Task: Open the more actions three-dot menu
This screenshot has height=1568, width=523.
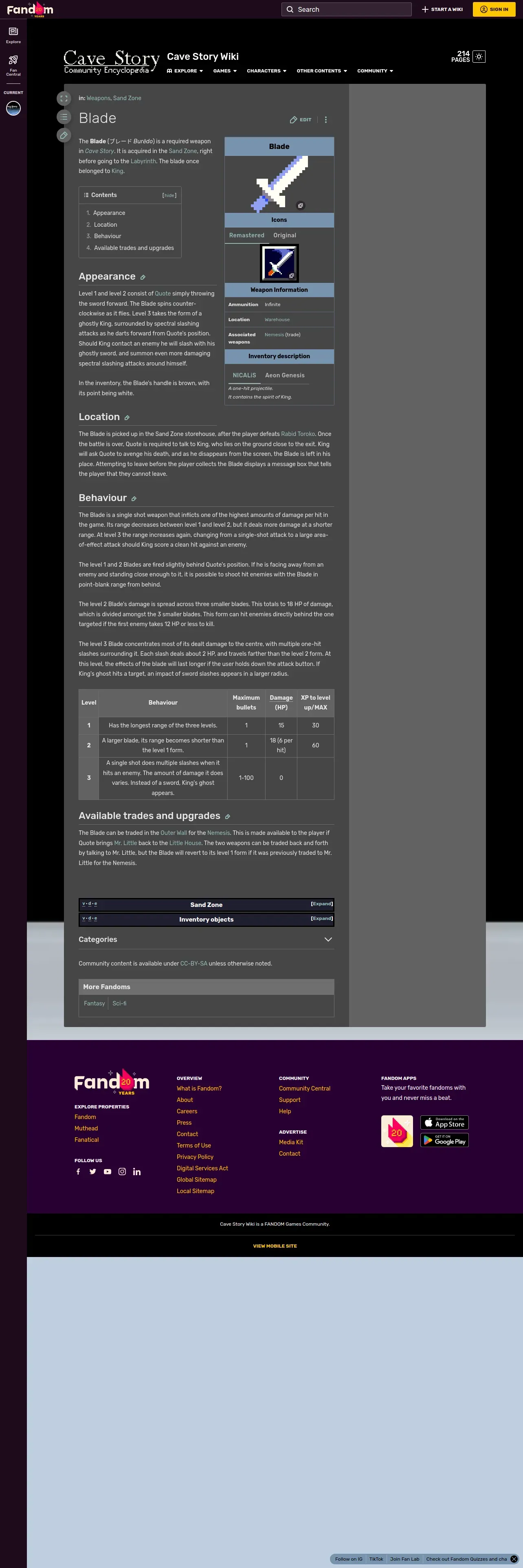Action: 326,120
